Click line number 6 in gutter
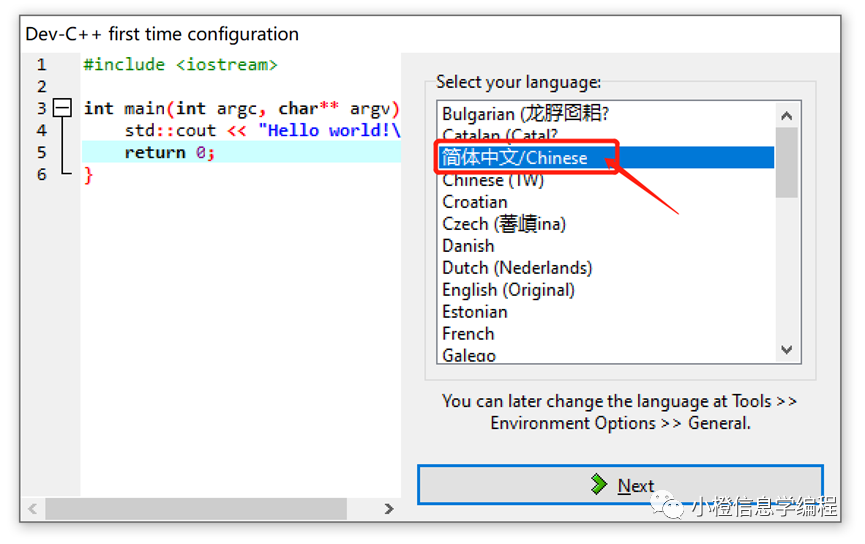This screenshot has width=865, height=544. 41,175
